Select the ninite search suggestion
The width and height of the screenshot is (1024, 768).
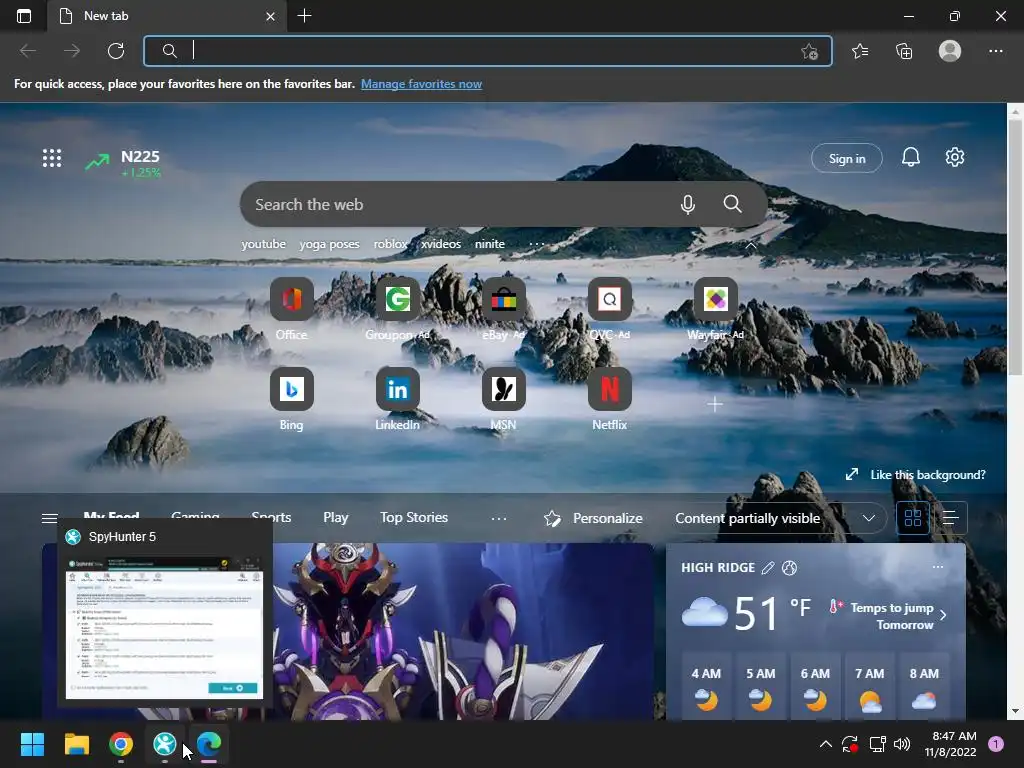click(x=489, y=244)
